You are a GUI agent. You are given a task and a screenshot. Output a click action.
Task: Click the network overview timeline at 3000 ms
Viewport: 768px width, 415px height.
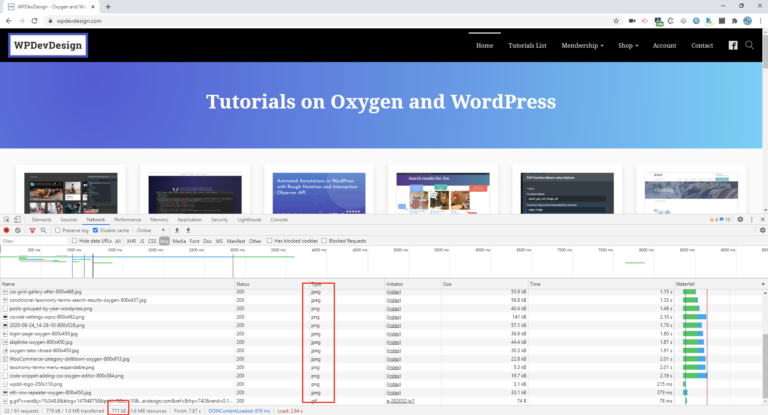(x=237, y=250)
